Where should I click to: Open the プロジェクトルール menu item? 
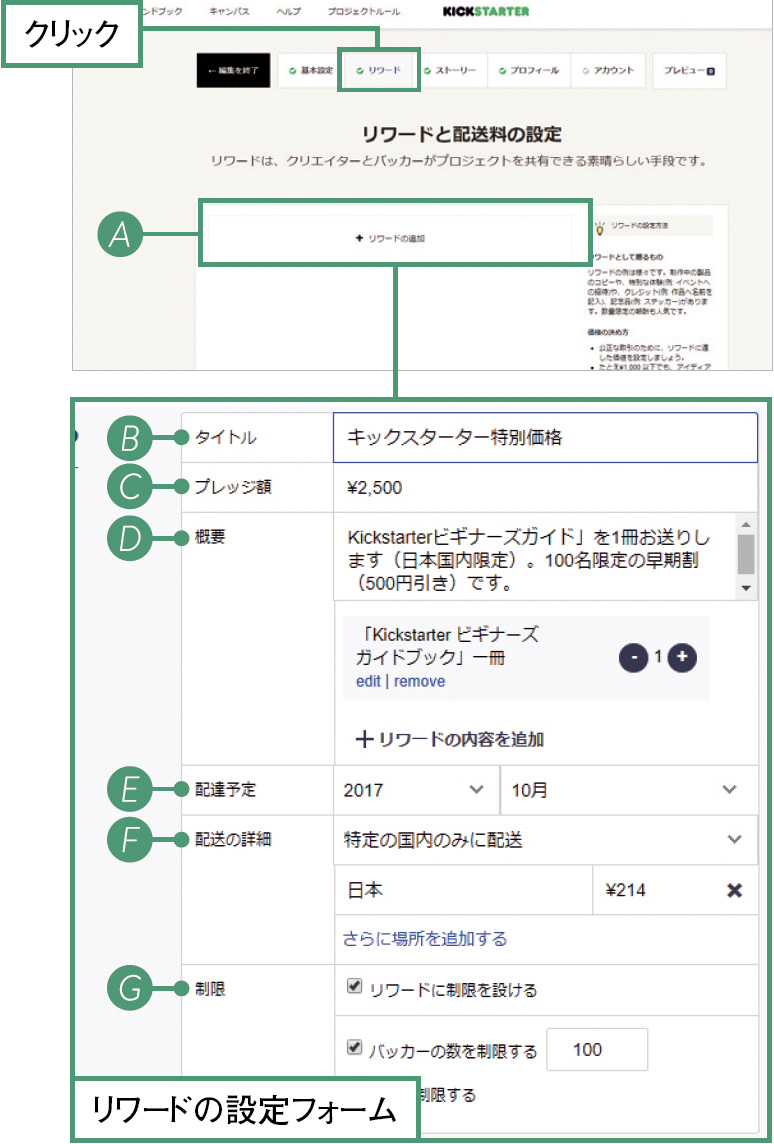[x=362, y=12]
